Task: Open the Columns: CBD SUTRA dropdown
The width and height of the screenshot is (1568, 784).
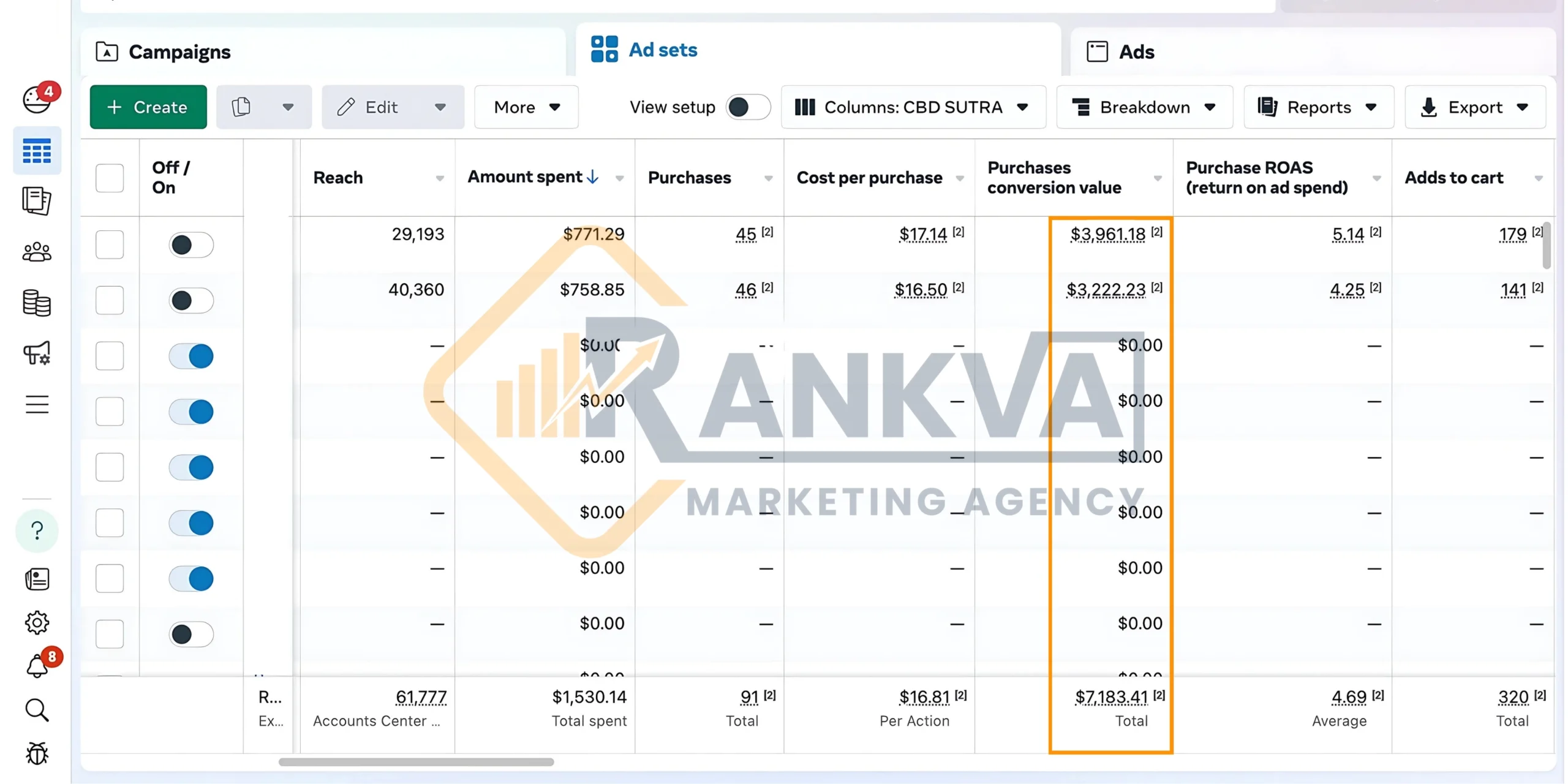Action: click(x=912, y=107)
